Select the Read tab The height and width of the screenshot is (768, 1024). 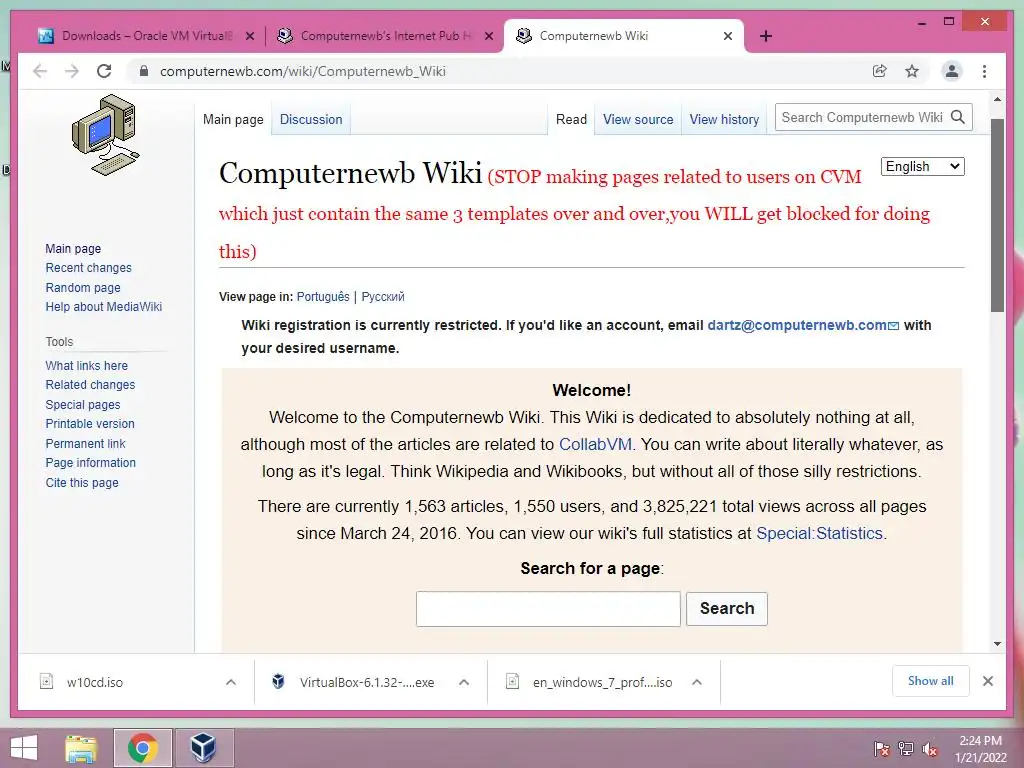(571, 120)
